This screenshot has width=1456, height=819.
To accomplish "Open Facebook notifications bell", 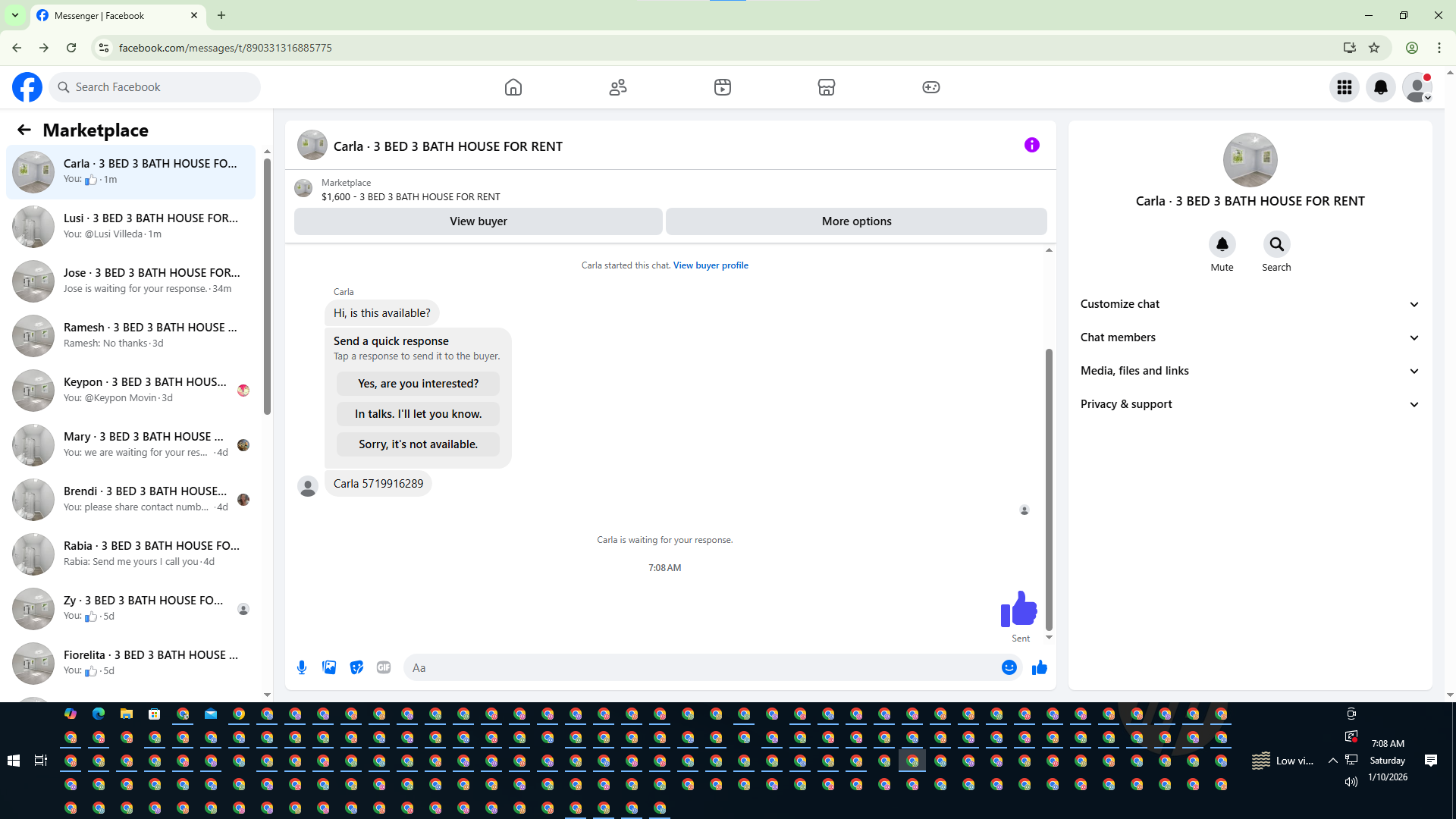I will tap(1380, 87).
